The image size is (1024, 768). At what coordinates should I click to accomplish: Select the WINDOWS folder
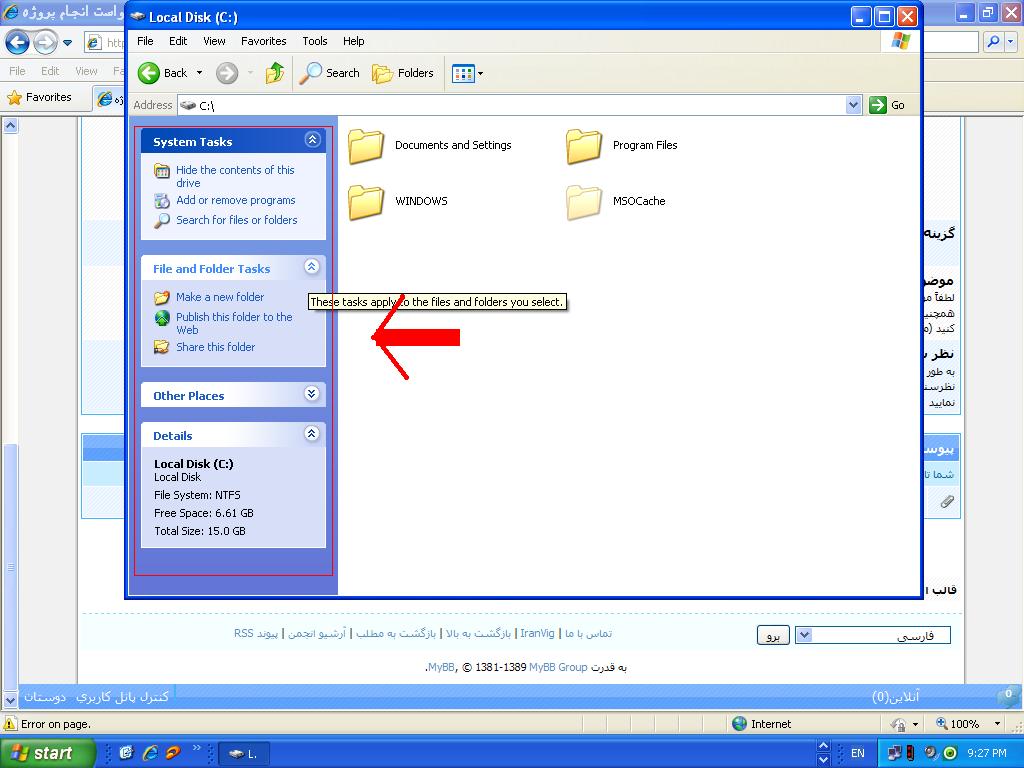pos(367,201)
